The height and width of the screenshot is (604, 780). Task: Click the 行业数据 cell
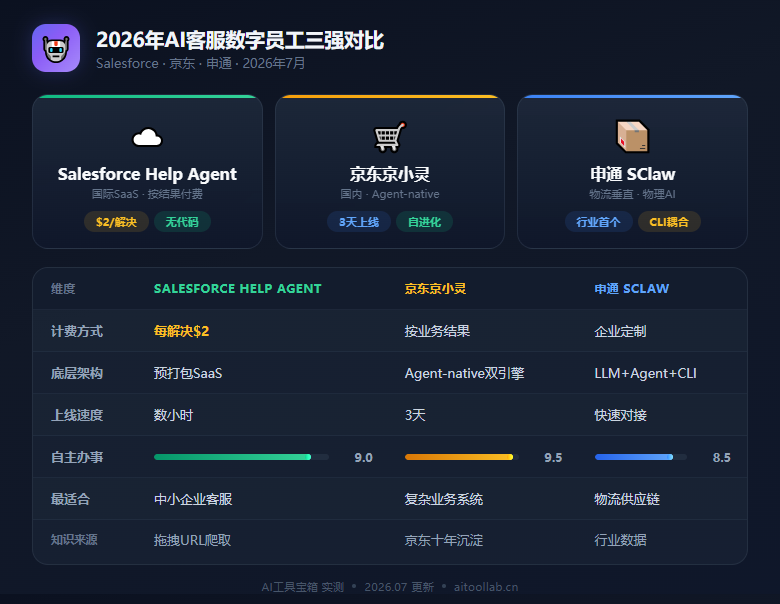(x=620, y=540)
